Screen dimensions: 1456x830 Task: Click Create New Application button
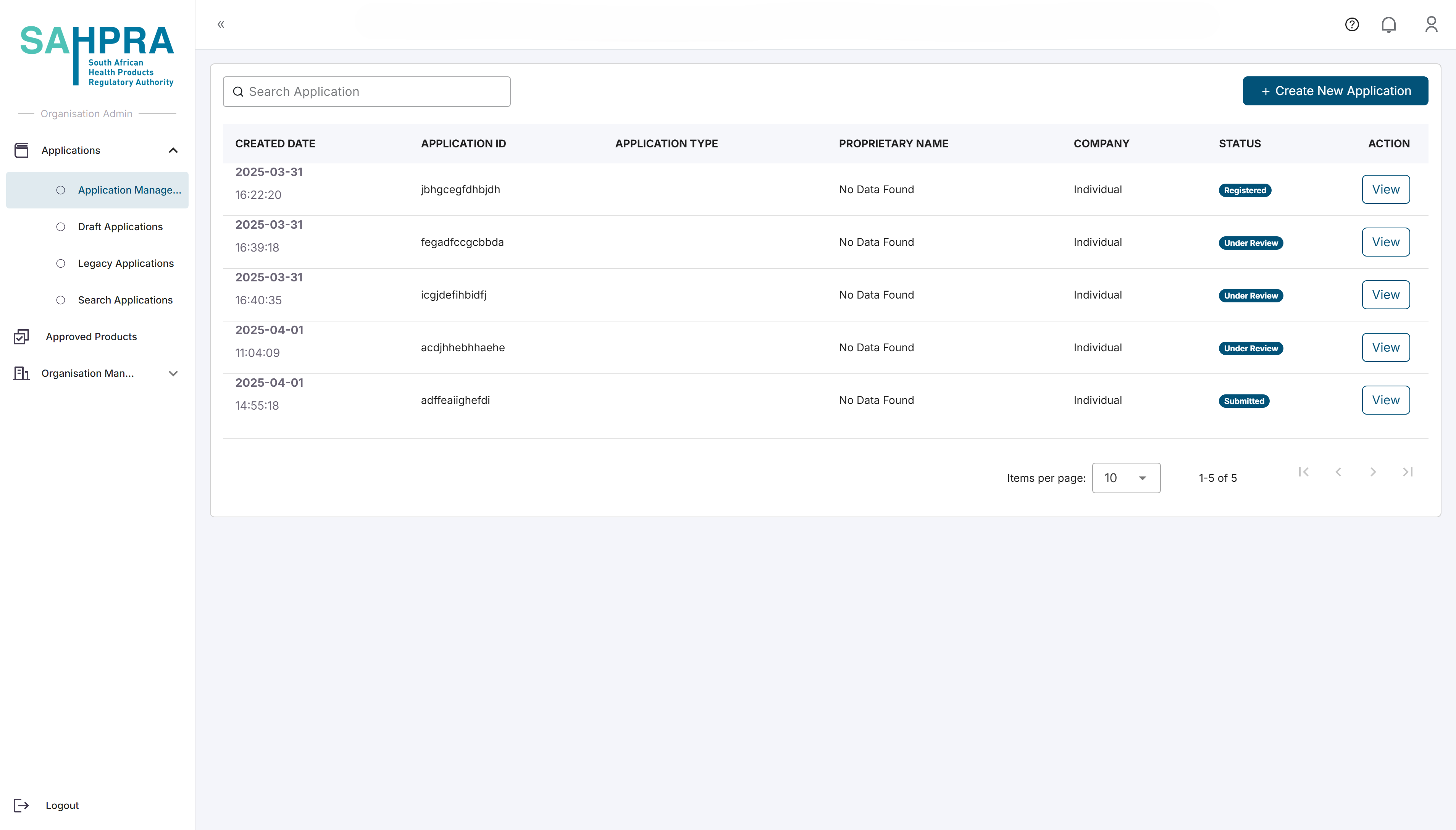point(1335,91)
